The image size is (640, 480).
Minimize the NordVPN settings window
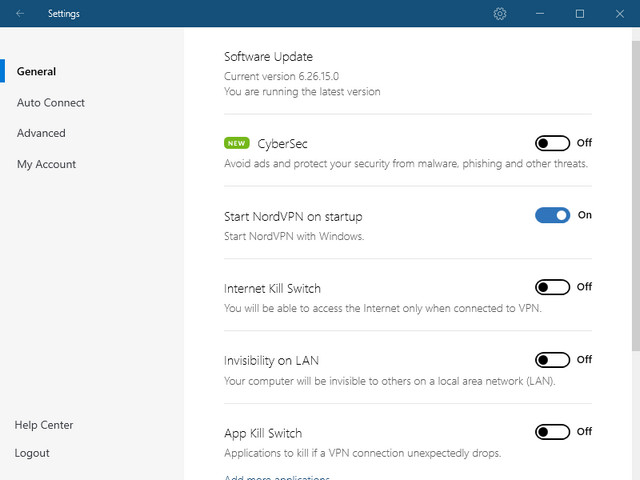[540, 14]
